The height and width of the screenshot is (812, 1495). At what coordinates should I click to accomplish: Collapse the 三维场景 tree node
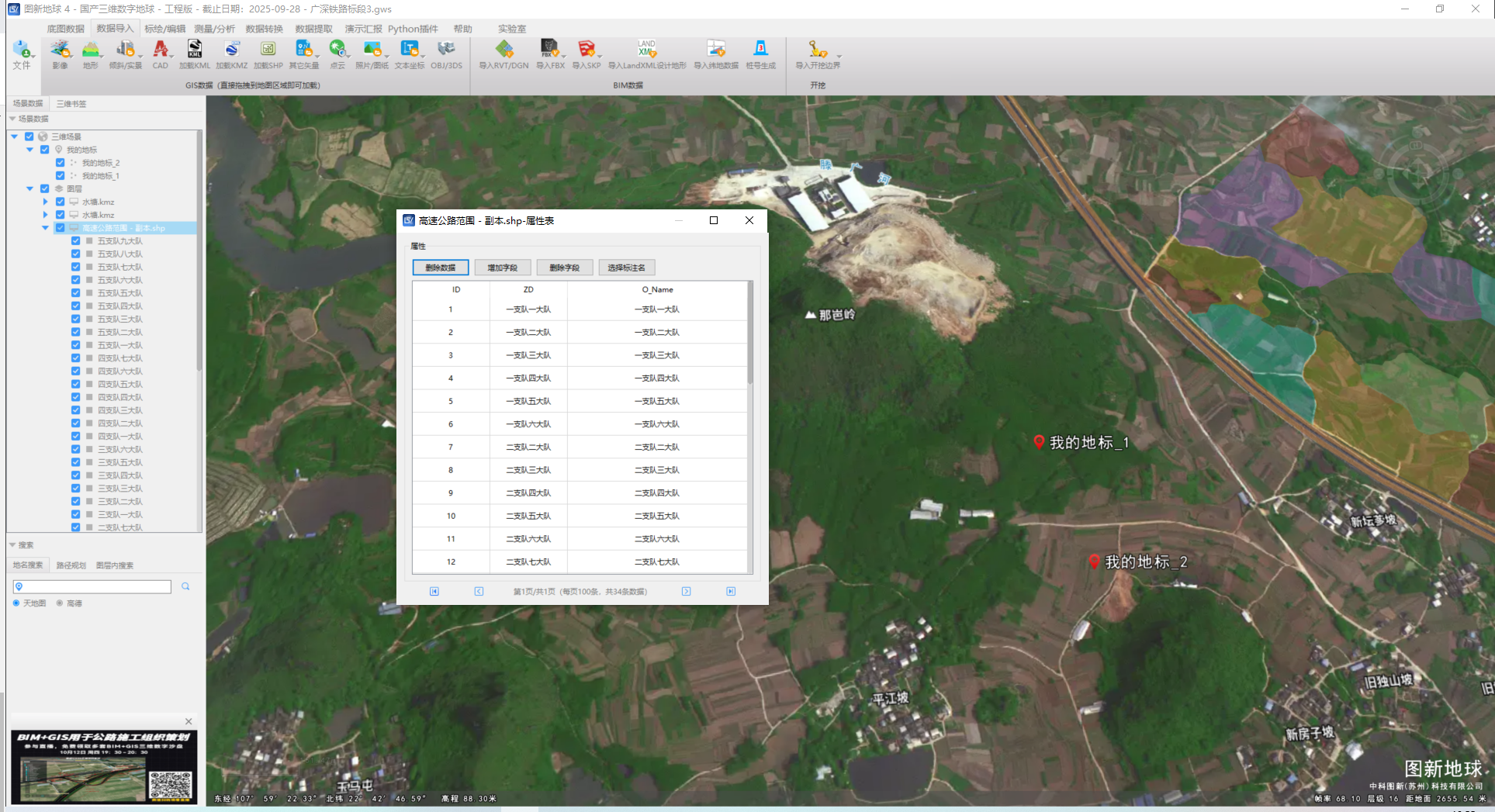point(15,136)
